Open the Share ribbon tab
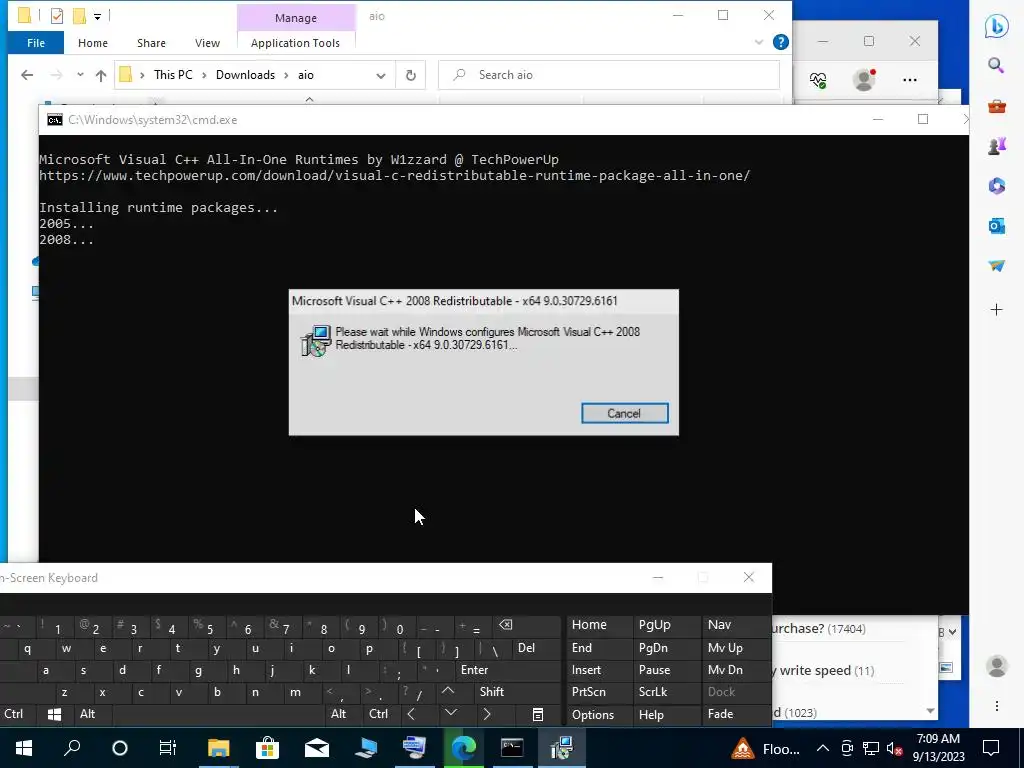 151,43
